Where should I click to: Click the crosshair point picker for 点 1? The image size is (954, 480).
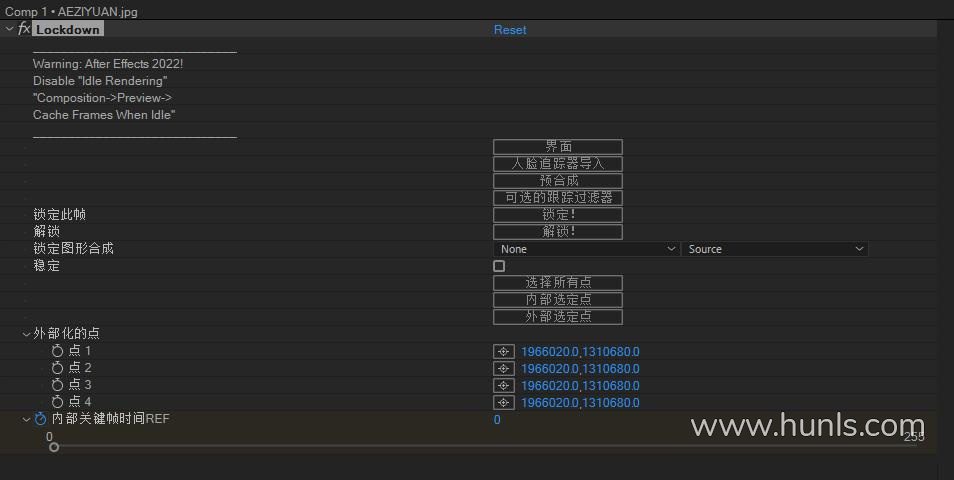point(504,352)
